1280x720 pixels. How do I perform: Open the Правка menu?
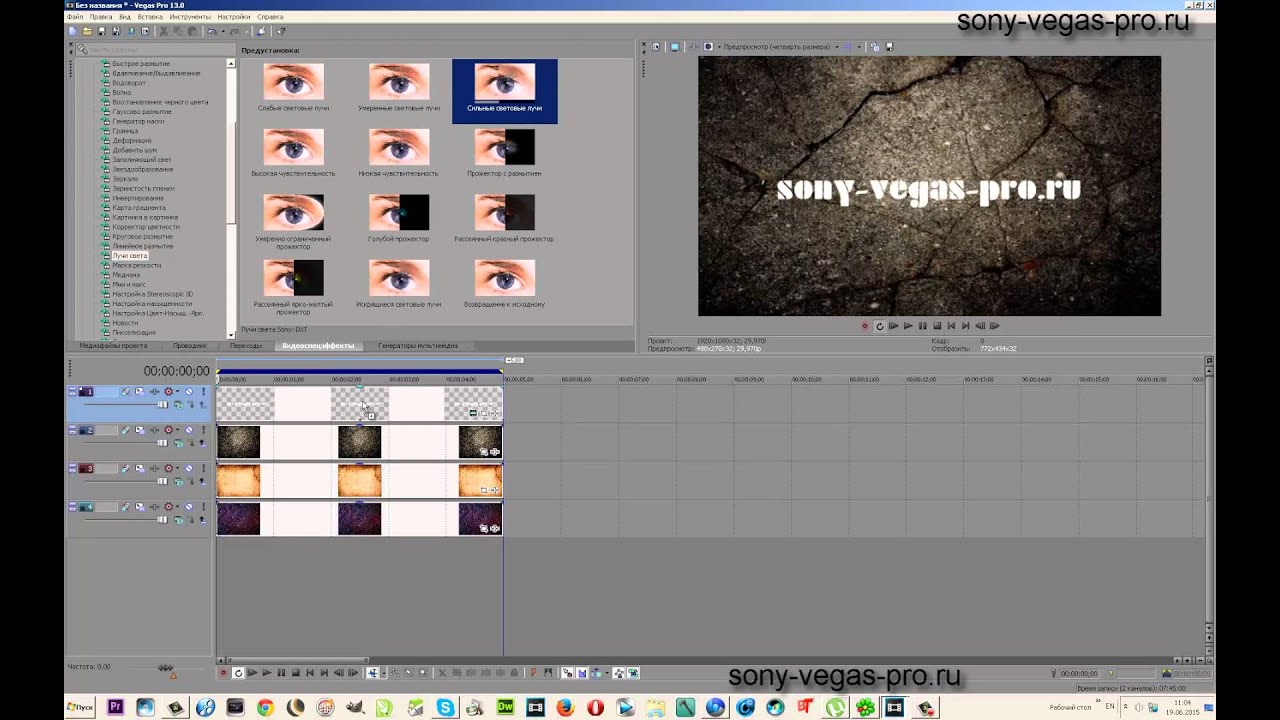tap(100, 17)
